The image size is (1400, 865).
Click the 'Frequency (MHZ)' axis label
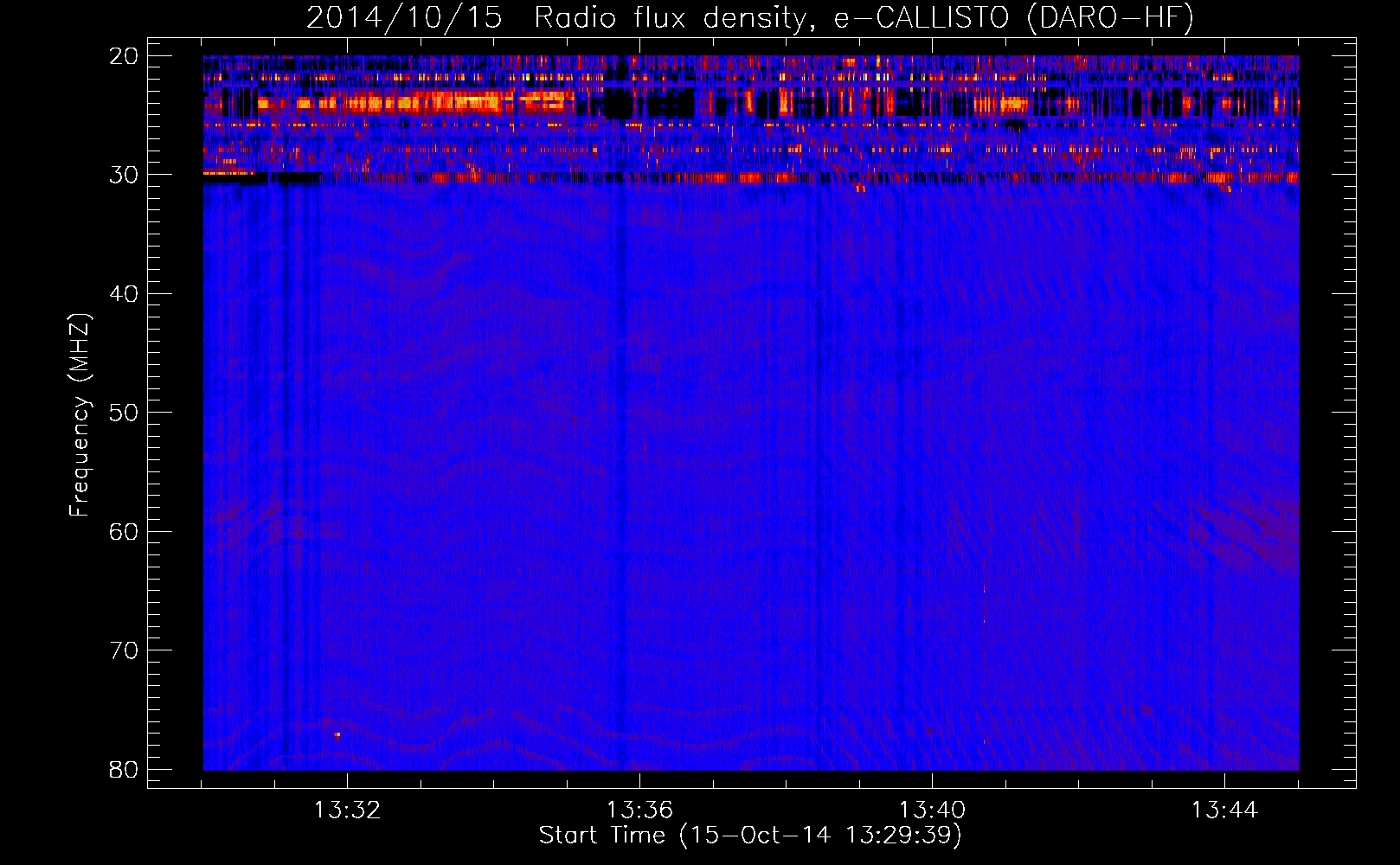click(x=80, y=415)
